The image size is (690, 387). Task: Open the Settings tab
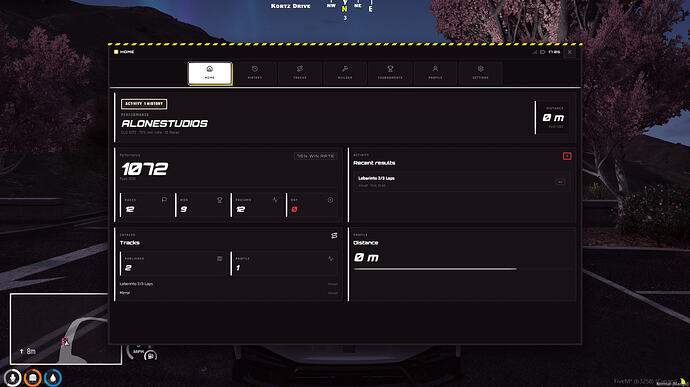tap(481, 73)
